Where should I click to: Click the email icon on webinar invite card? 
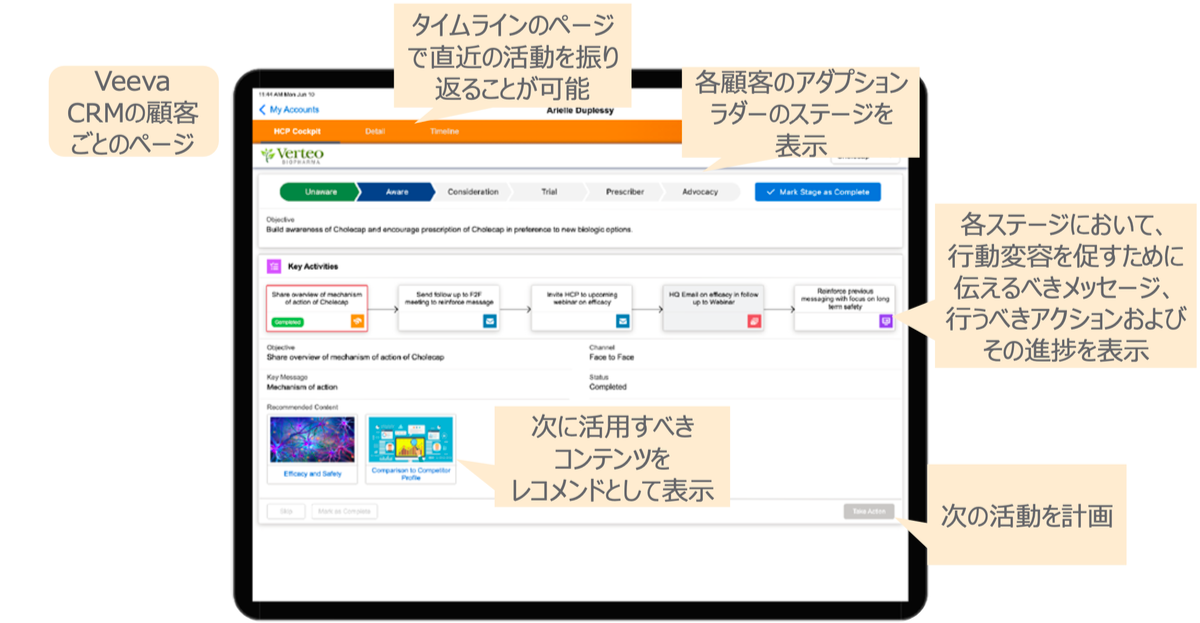[x=622, y=321]
